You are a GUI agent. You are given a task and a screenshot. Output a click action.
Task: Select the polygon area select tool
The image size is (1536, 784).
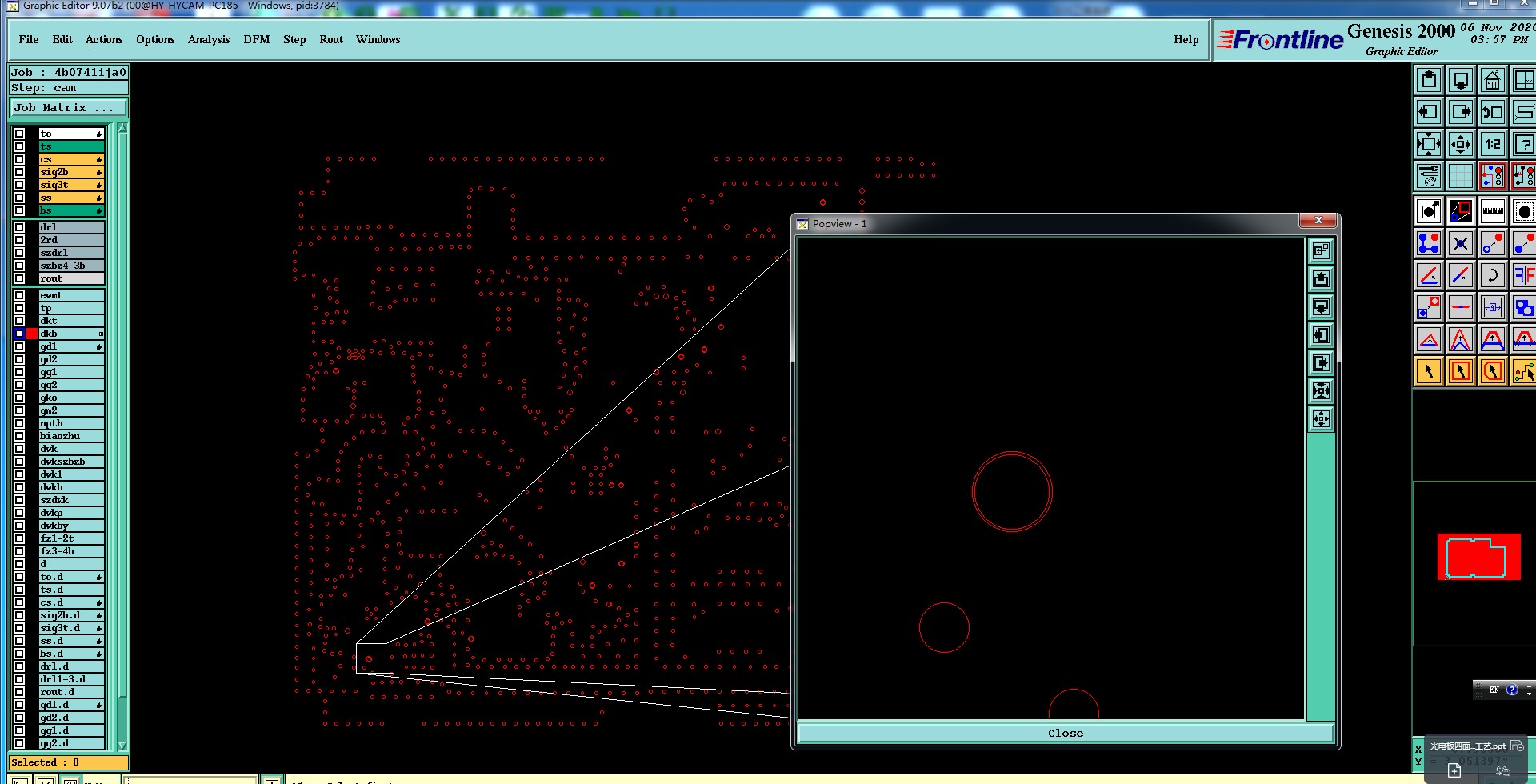pyautogui.click(x=1493, y=371)
